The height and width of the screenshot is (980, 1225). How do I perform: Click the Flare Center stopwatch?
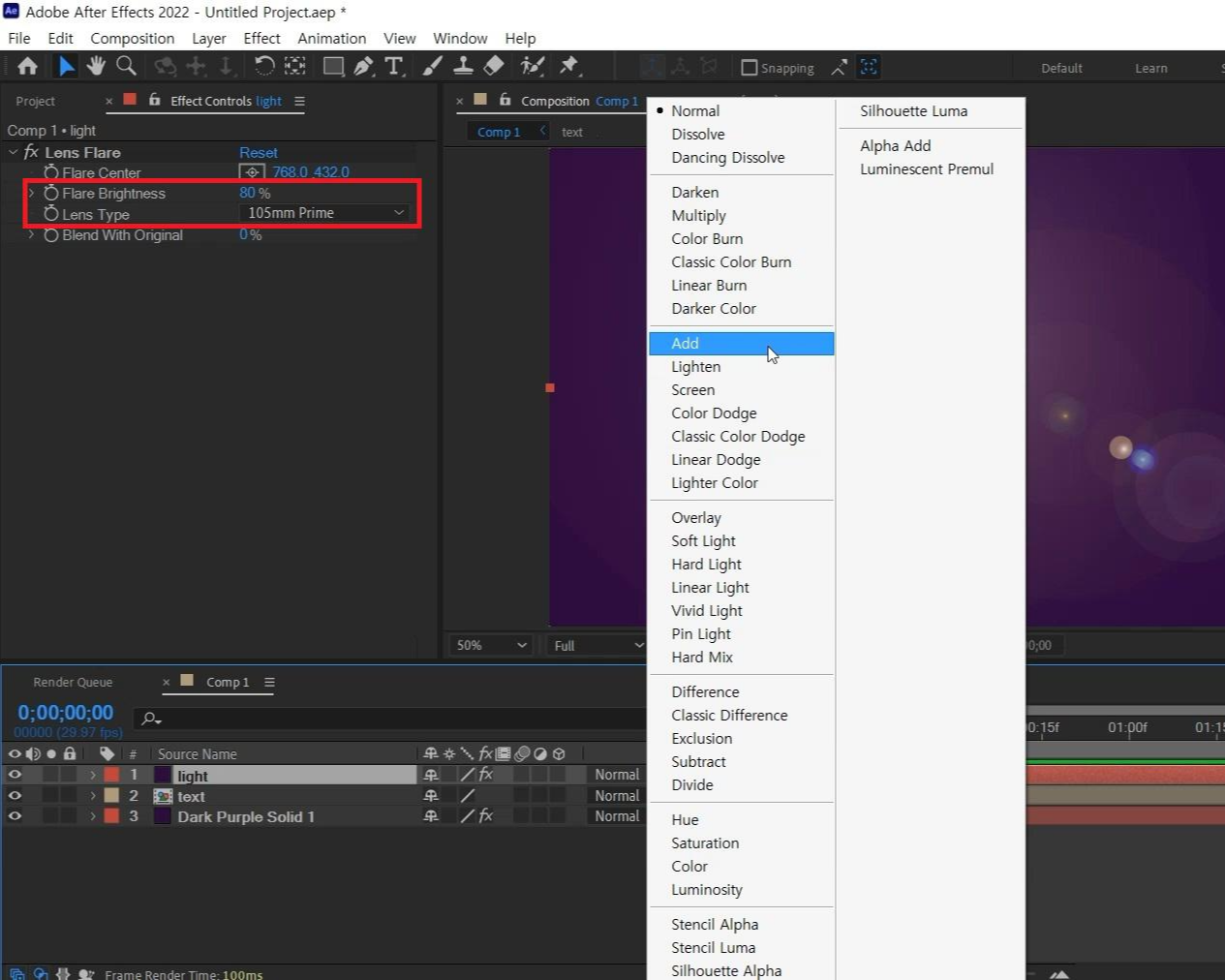point(51,172)
